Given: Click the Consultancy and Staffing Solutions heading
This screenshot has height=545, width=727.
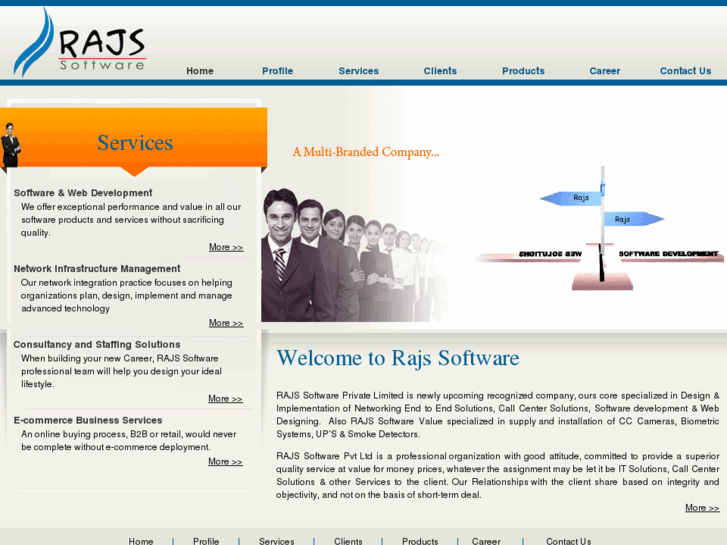Looking at the screenshot, I should click(97, 345).
